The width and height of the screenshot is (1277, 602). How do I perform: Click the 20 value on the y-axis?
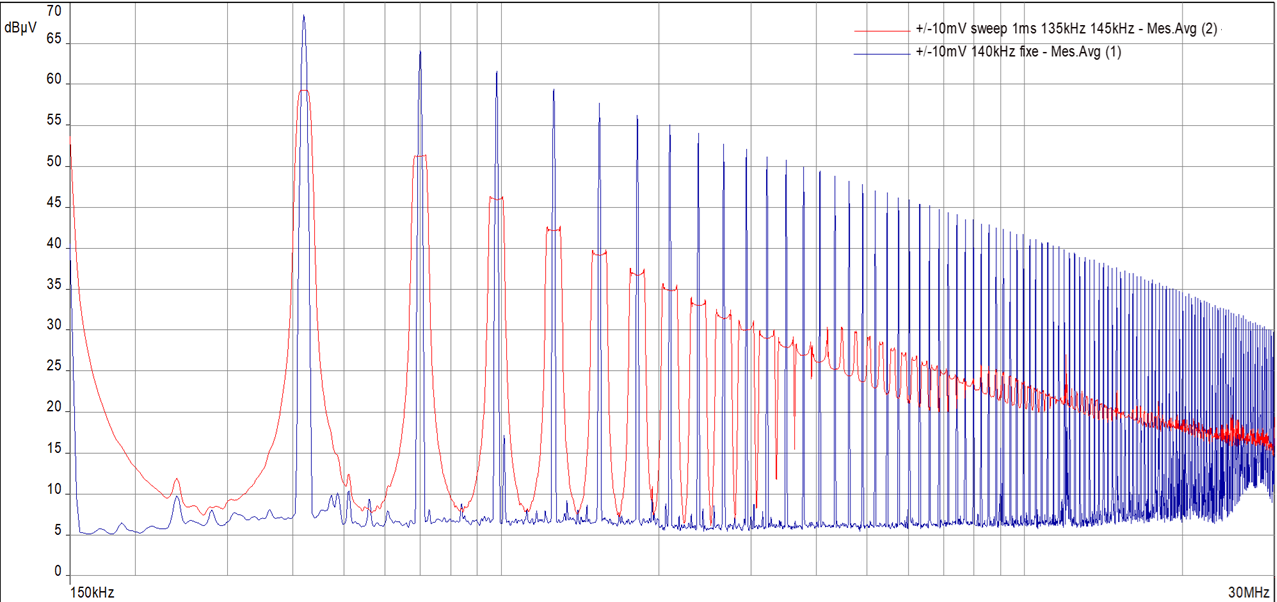coord(54,409)
